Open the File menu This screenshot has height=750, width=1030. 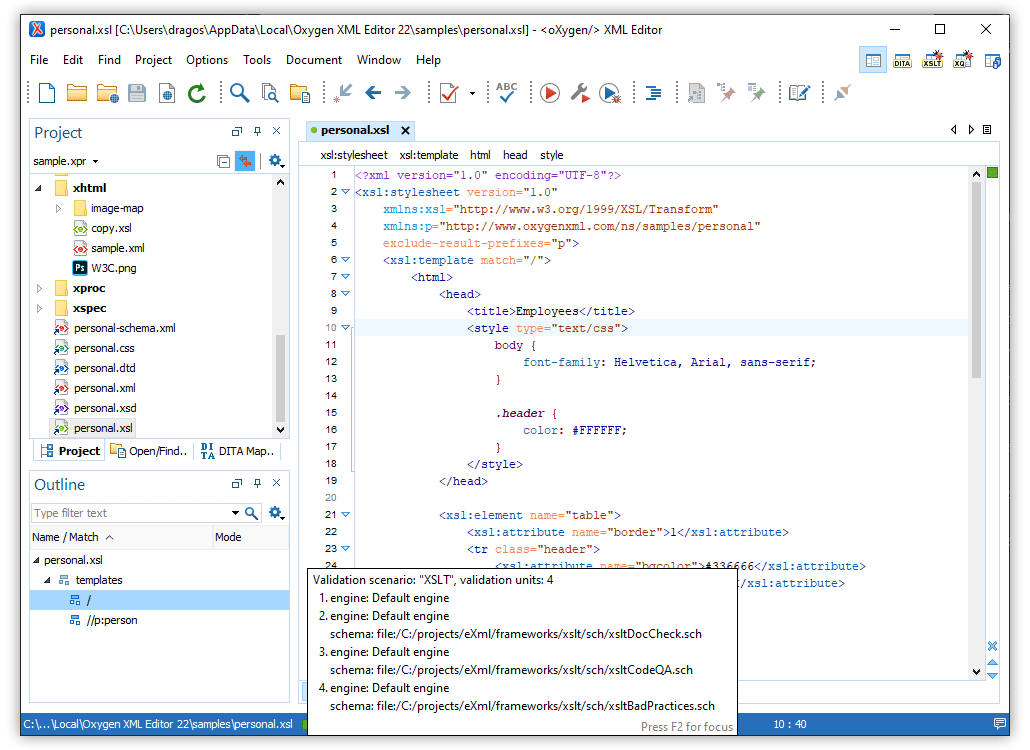(x=39, y=60)
